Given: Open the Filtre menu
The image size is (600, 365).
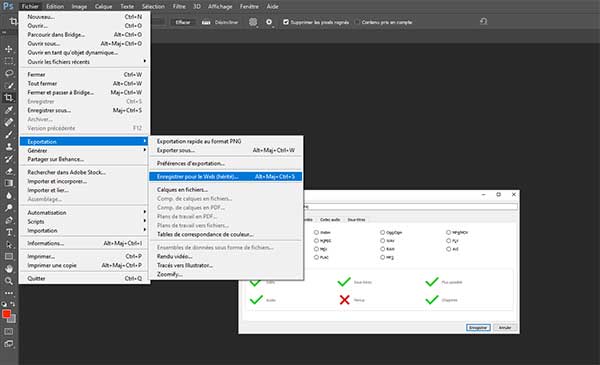Looking at the screenshot, I should click(x=179, y=6).
